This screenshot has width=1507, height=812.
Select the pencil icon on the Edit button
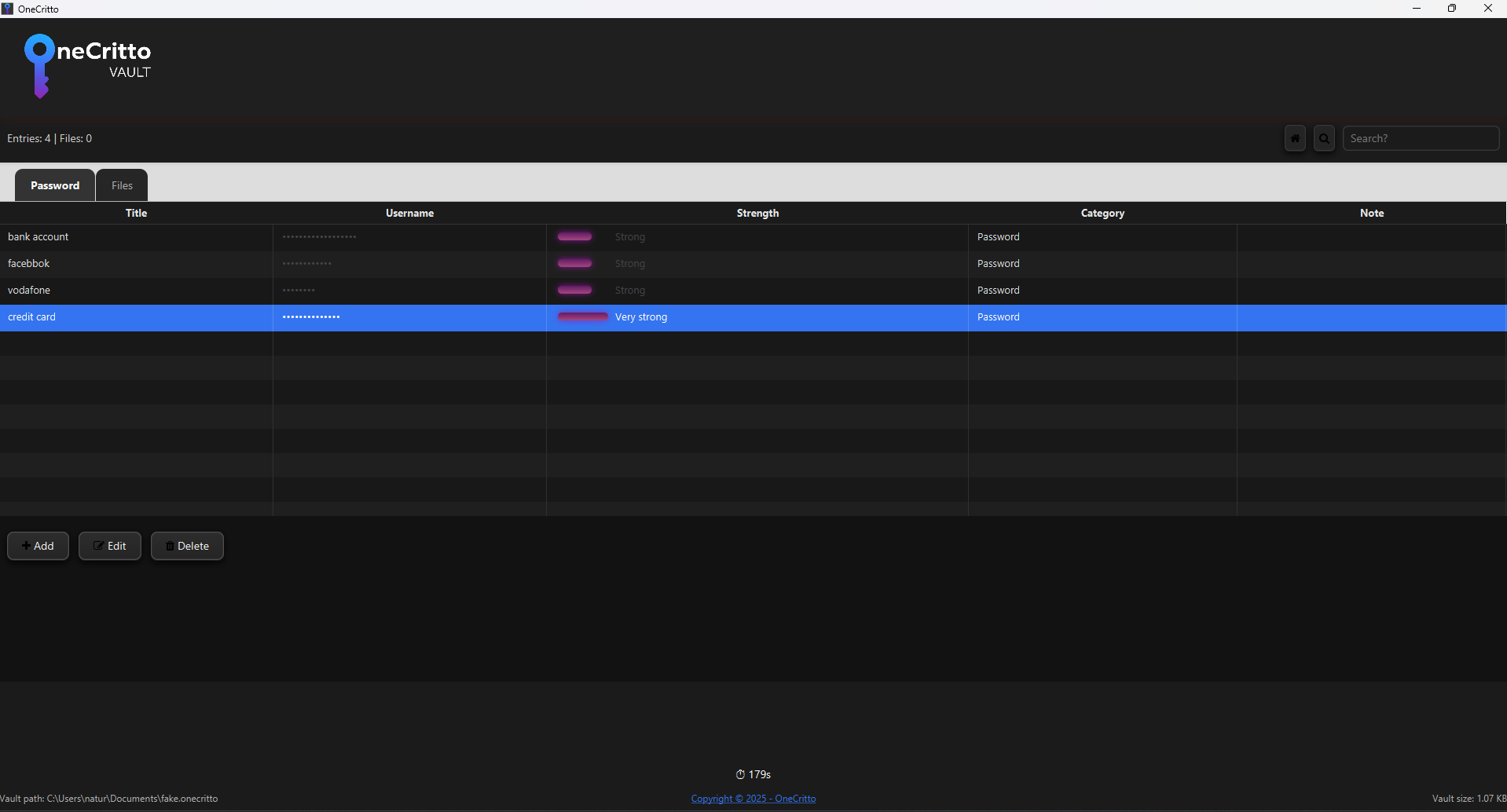[x=100, y=546]
